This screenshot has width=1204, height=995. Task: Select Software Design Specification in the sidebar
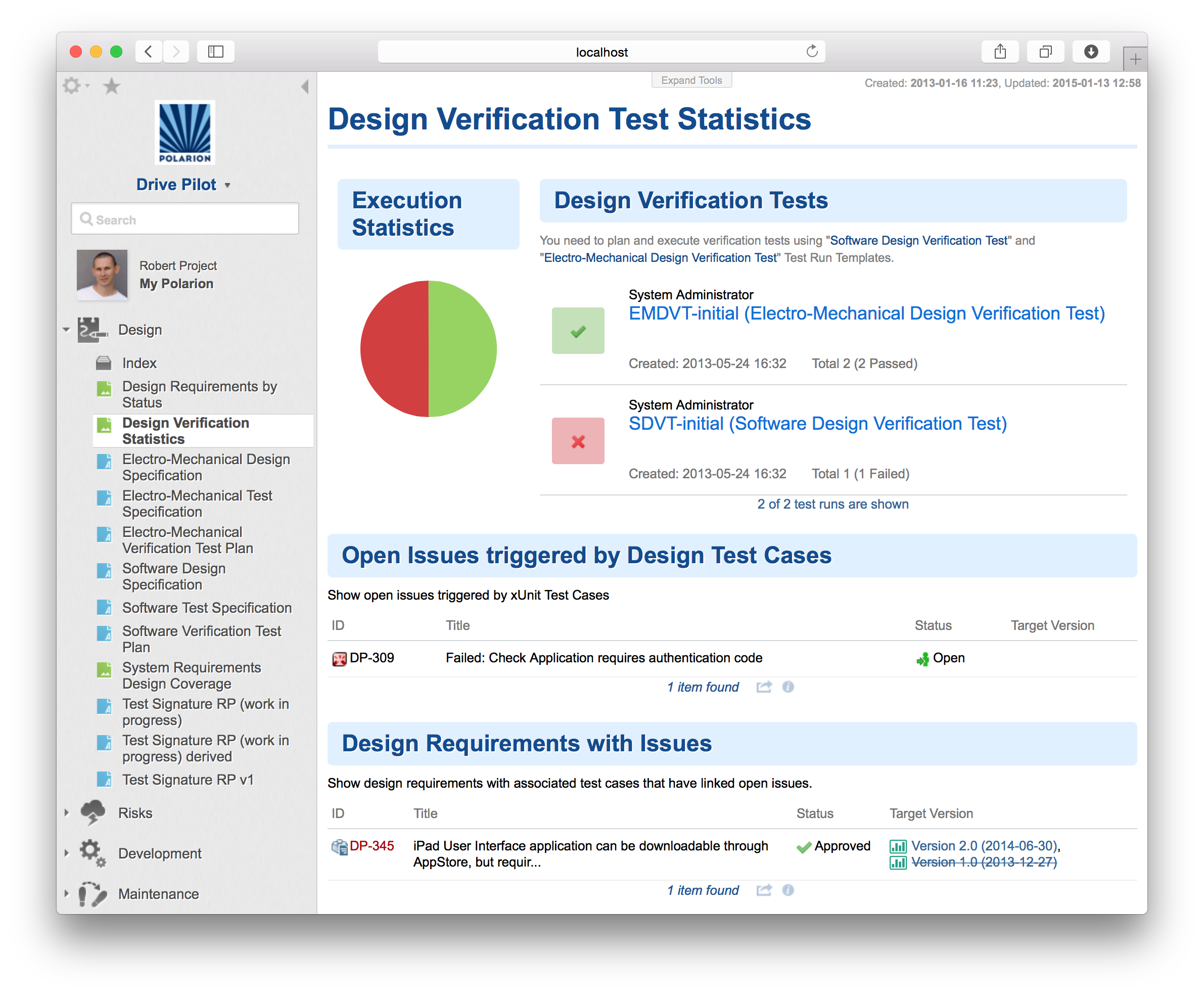coord(174,576)
